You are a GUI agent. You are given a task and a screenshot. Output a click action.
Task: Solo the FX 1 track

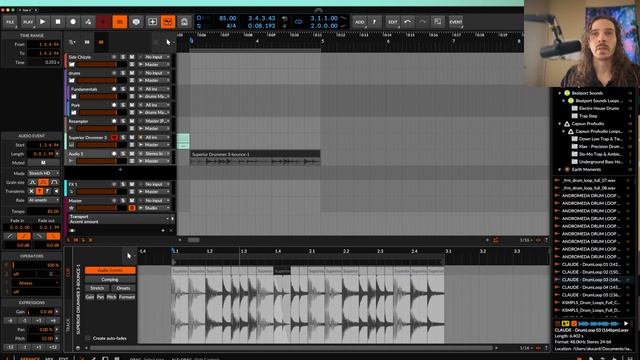pyautogui.click(x=123, y=184)
